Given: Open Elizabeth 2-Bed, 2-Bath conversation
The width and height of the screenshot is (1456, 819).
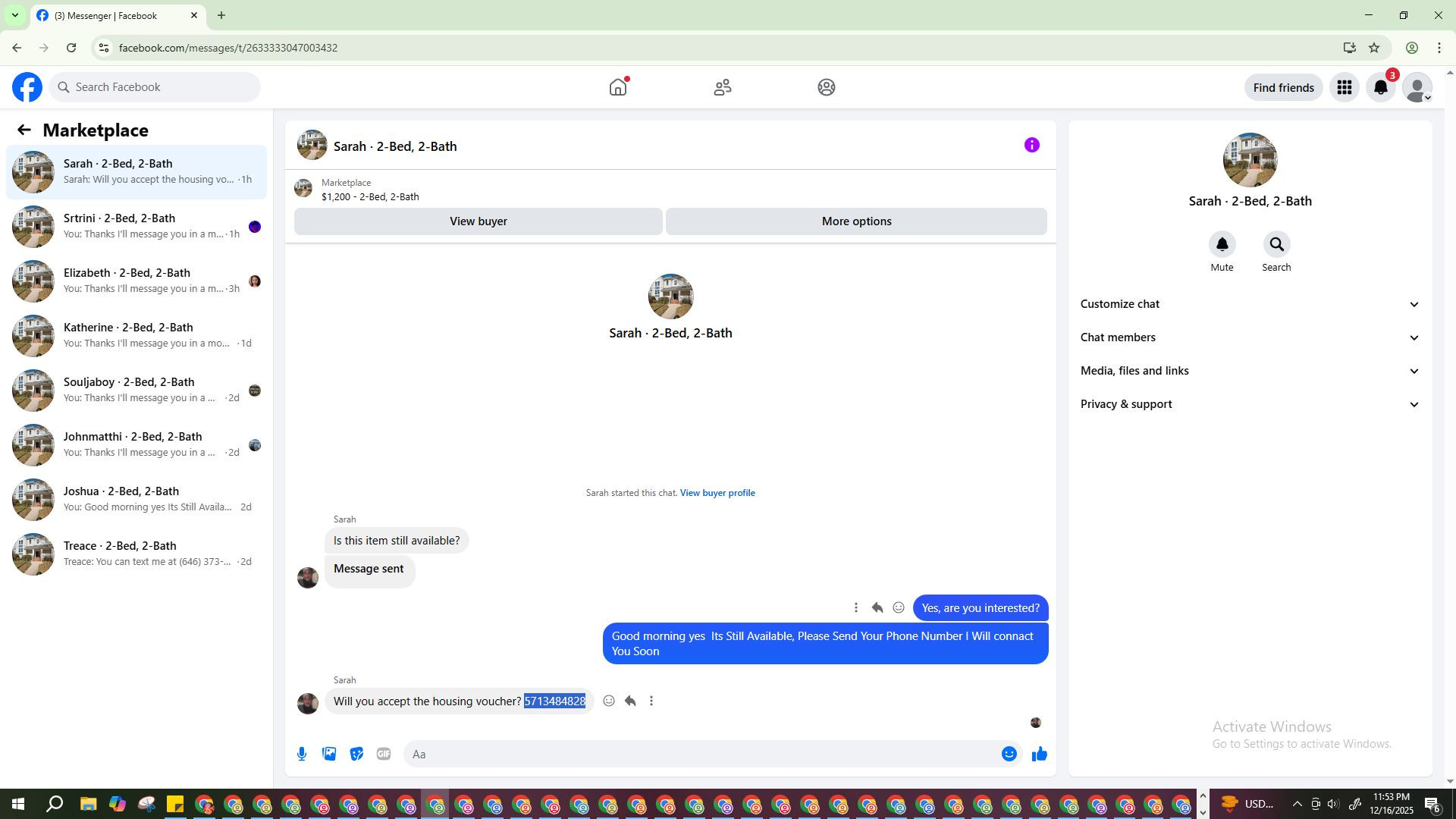Looking at the screenshot, I should pyautogui.click(x=136, y=281).
